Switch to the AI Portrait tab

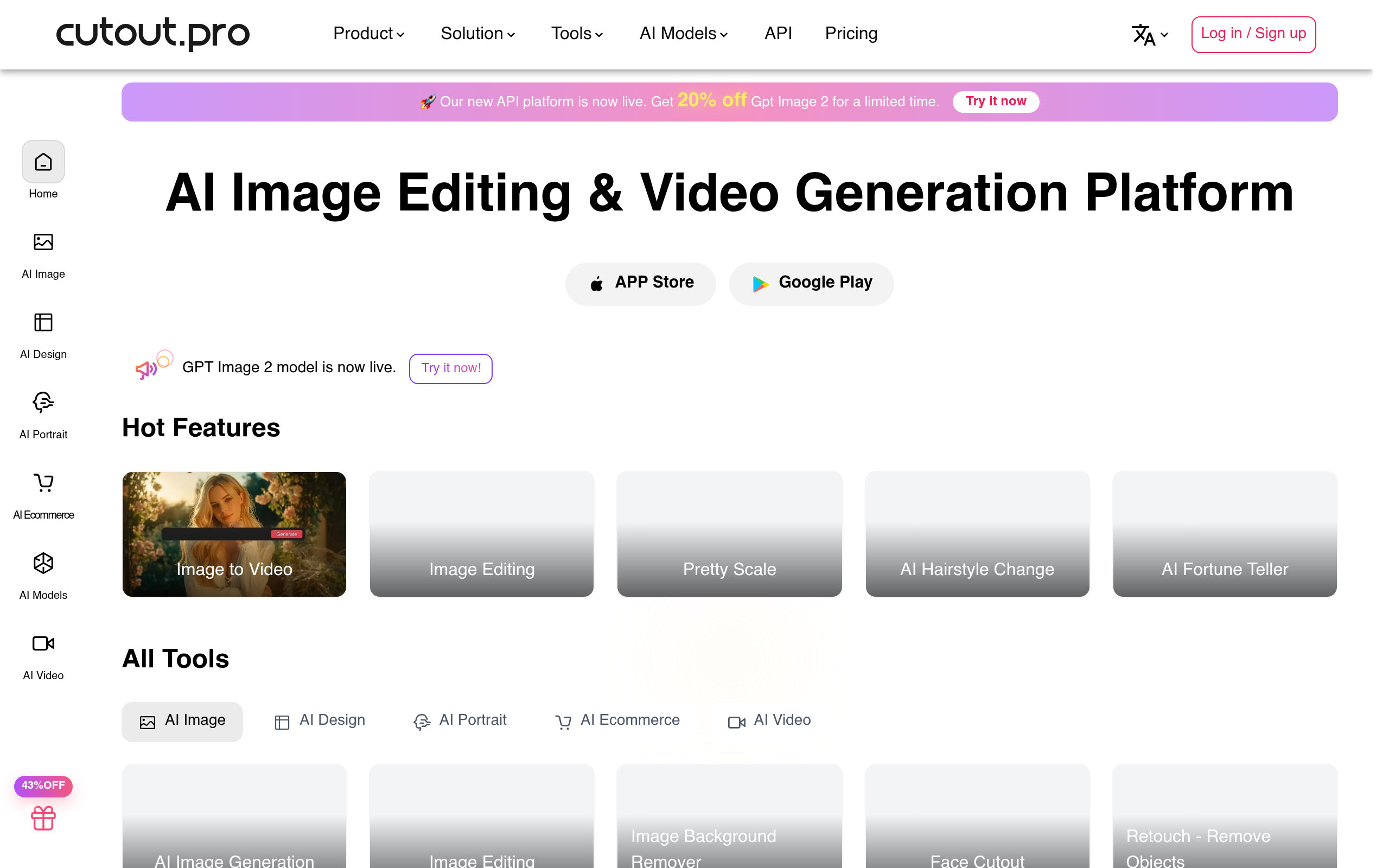(x=460, y=721)
